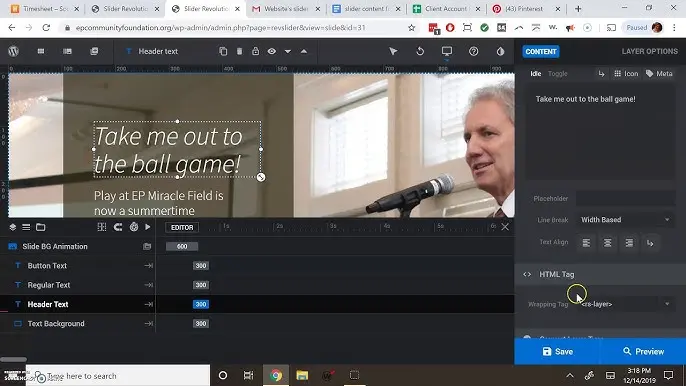Click the layers stack icon in timeline
The height and width of the screenshot is (386, 686).
tap(13, 227)
